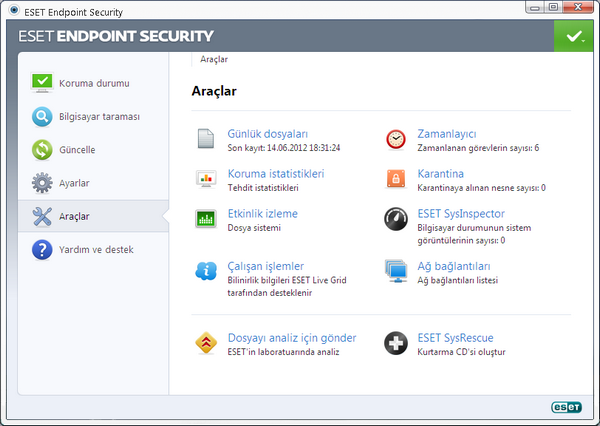This screenshot has height=426, width=600.
Task: Click the ESET SysInspector gauge icon
Action: pyautogui.click(x=396, y=219)
